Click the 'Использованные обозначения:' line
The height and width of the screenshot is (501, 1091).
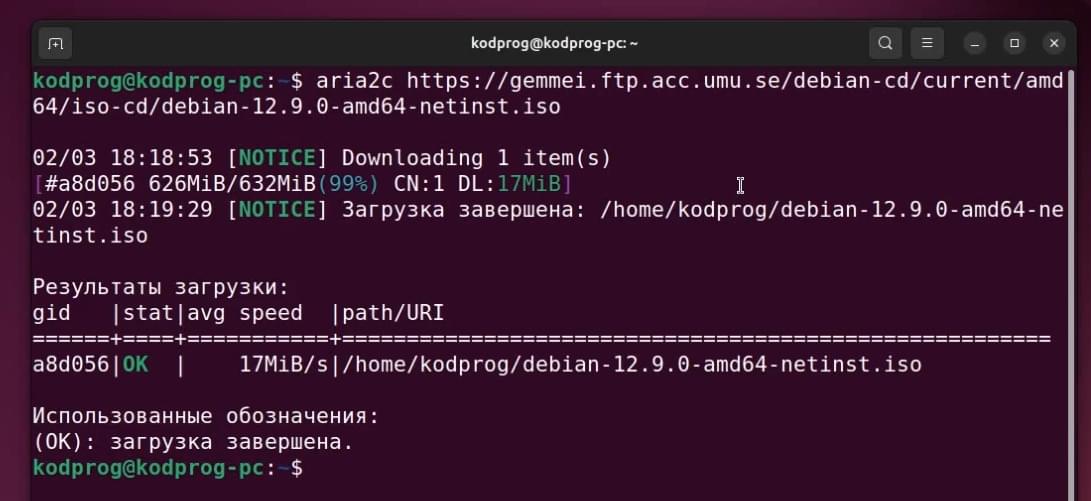point(206,416)
